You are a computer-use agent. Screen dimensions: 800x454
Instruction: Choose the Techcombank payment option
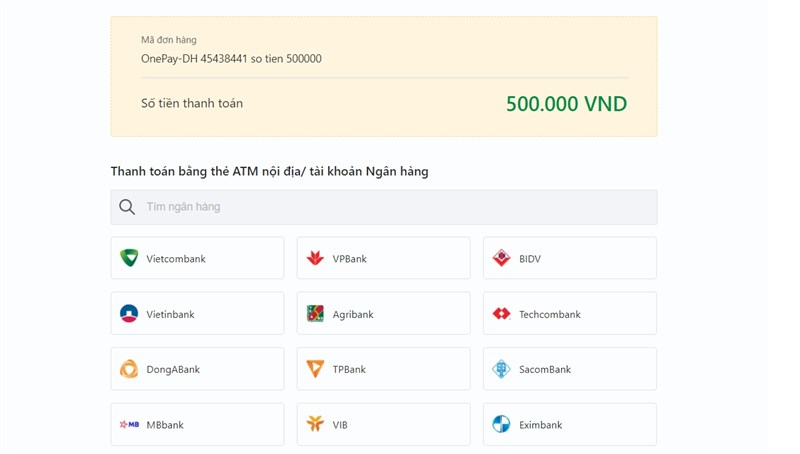click(570, 314)
